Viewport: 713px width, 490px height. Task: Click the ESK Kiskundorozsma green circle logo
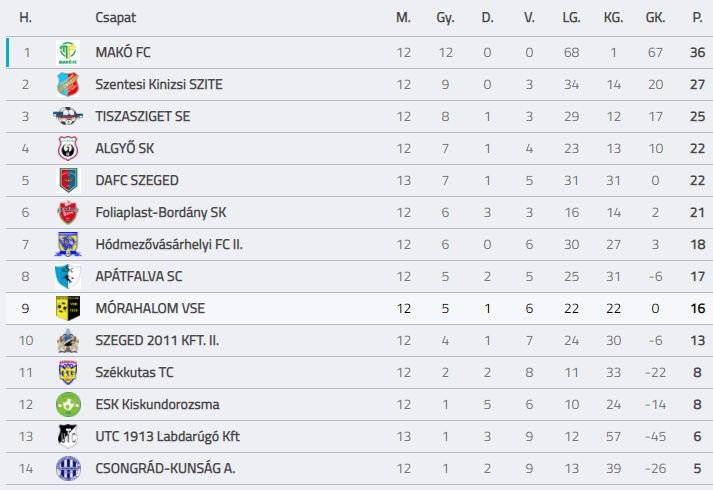tap(68, 405)
